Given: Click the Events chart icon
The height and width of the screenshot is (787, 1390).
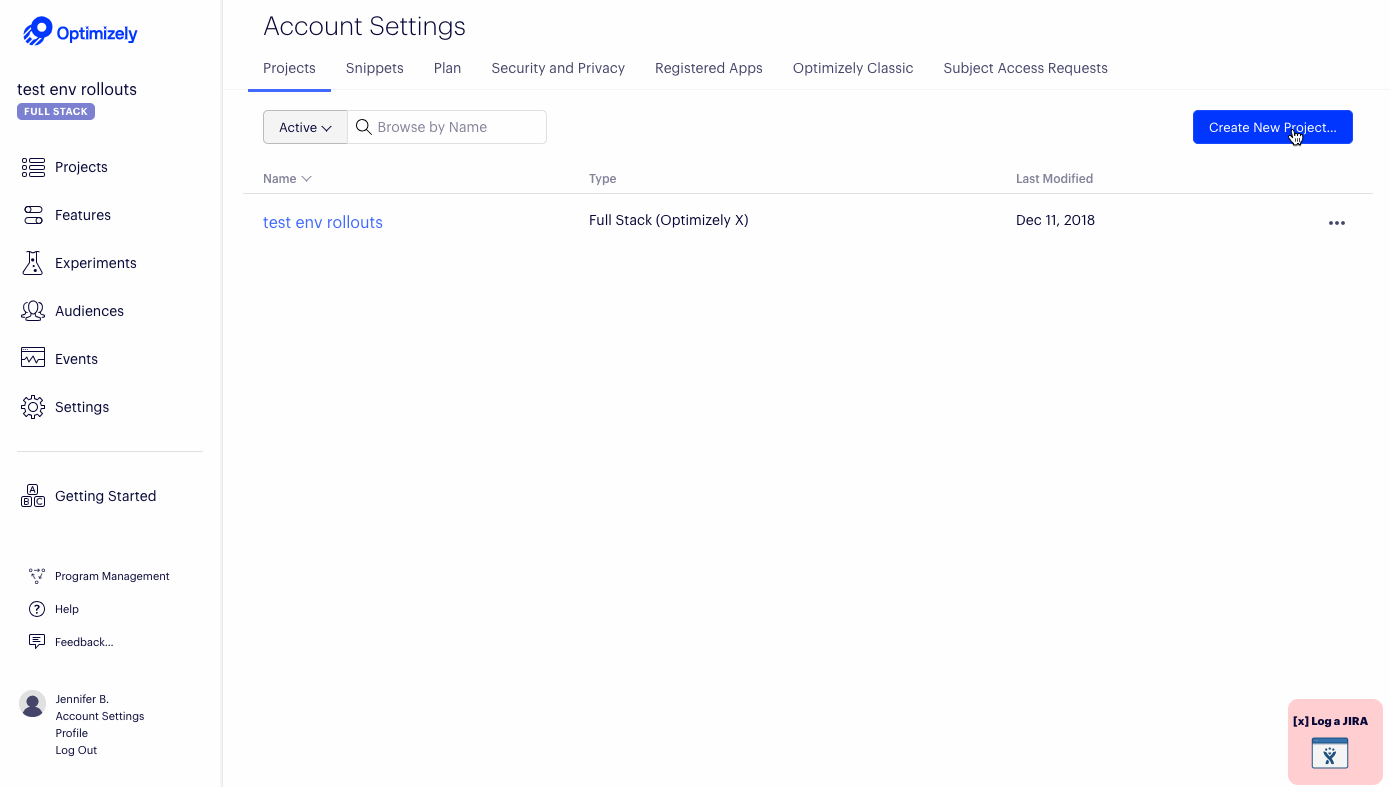Looking at the screenshot, I should [x=33, y=358].
